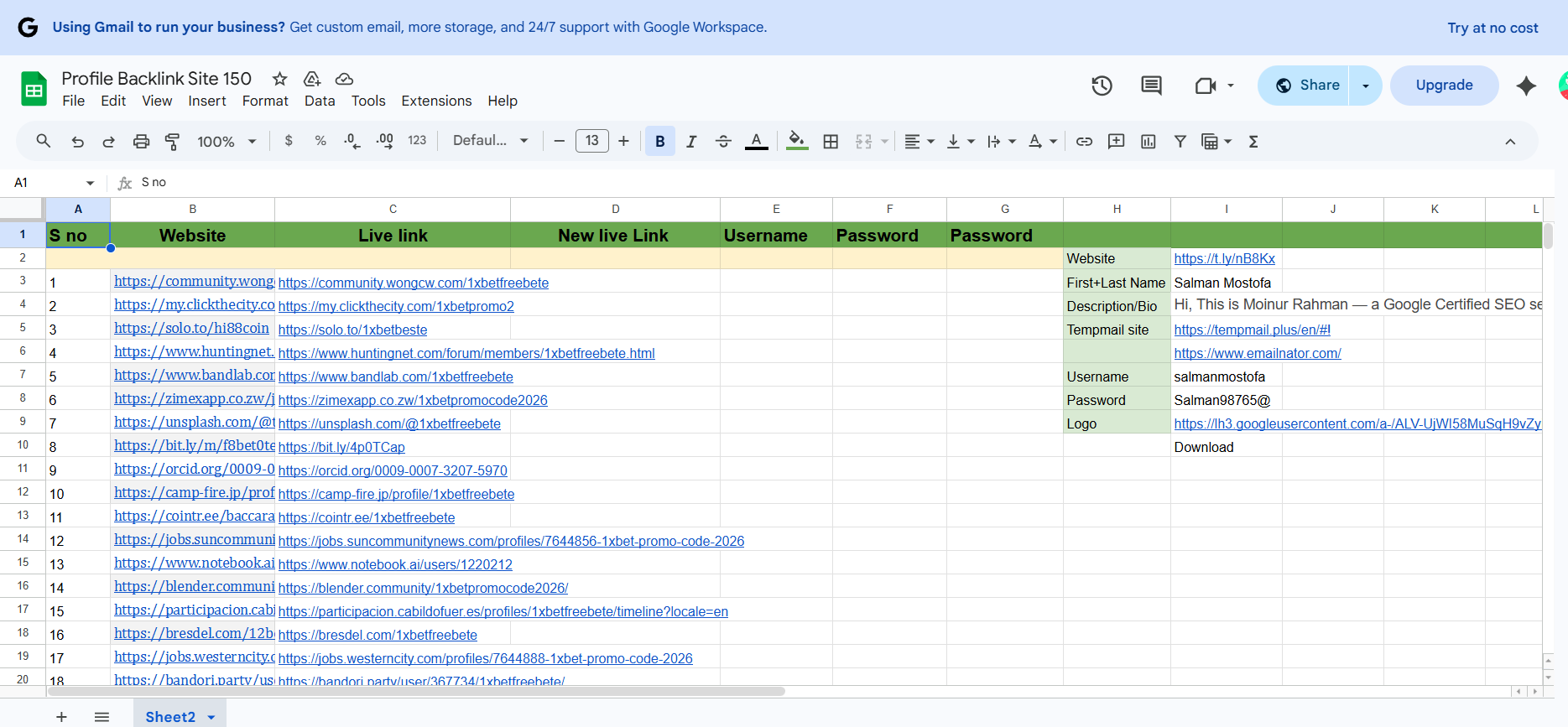The height and width of the screenshot is (727, 1568).
Task: Click the horizontal scrollbar thumb
Action: [x=416, y=692]
